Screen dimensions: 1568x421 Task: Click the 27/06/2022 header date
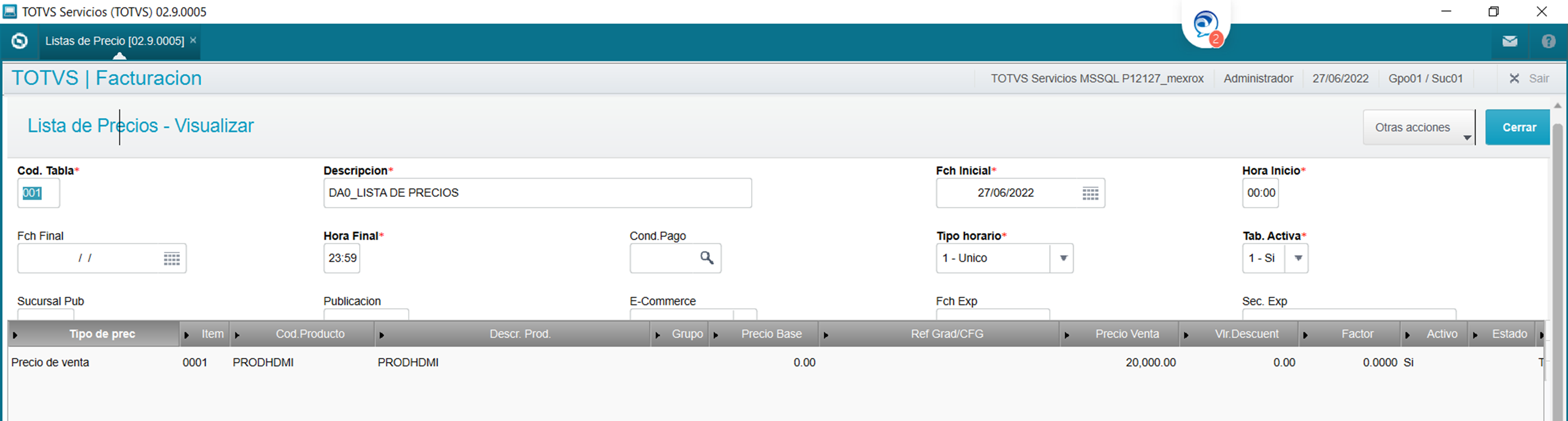coord(1340,78)
